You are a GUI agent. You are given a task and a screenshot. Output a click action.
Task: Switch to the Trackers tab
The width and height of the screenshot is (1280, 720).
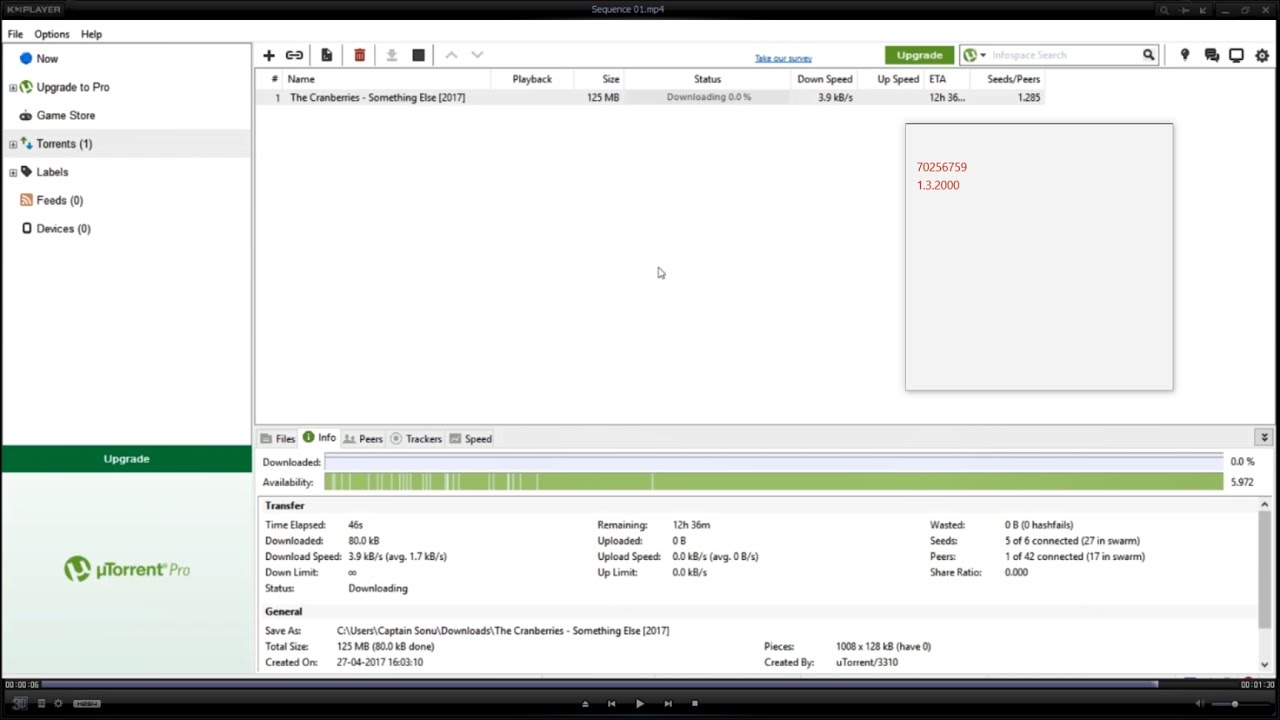pos(416,439)
